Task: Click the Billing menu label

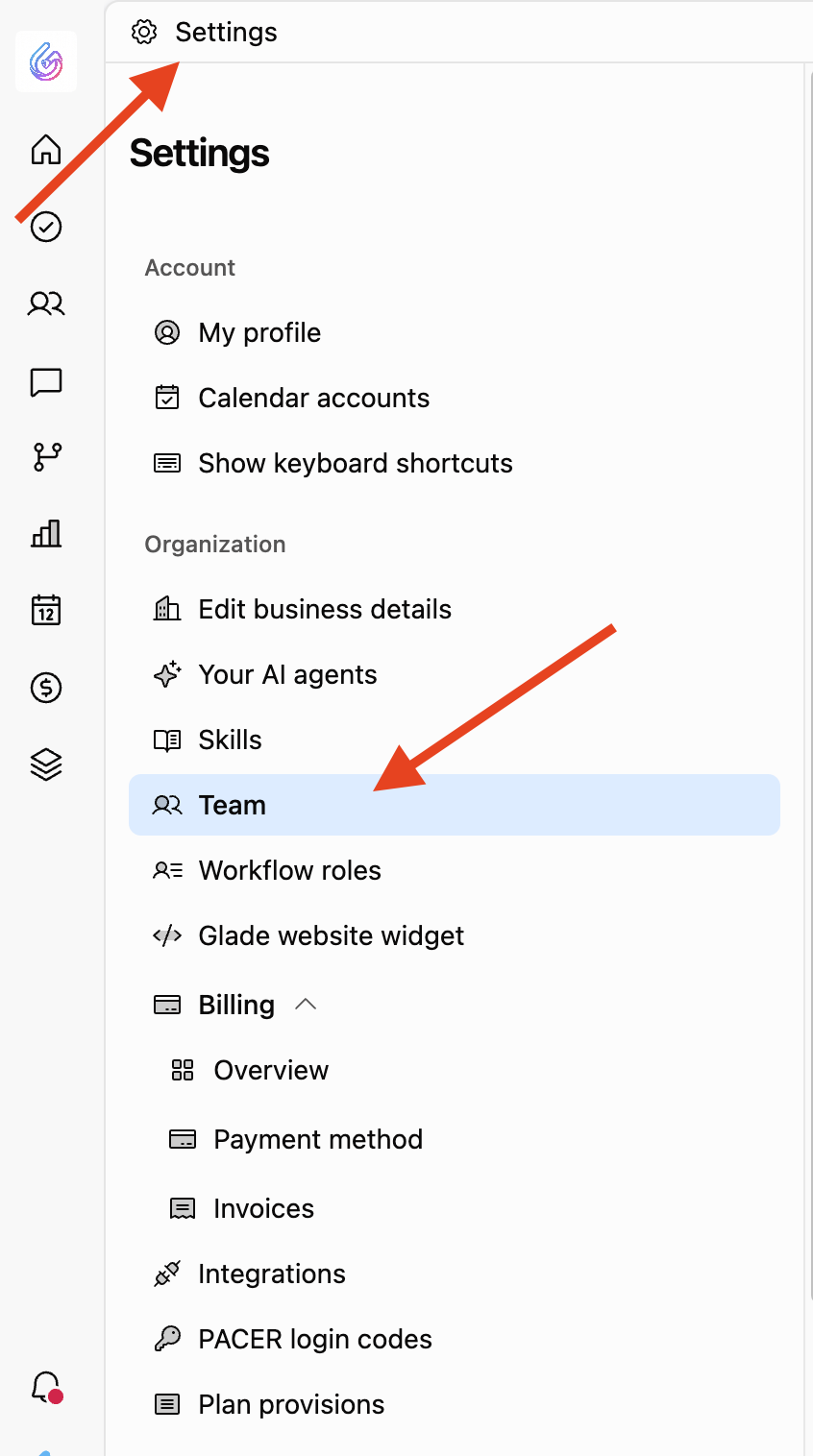Action: click(236, 1005)
